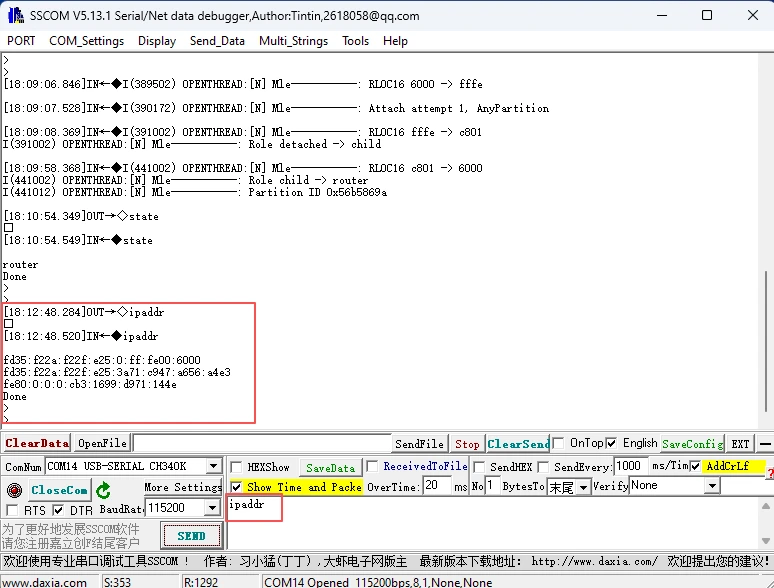Click the SSCOM app icon in title bar
This screenshot has height=588, width=774.
[15, 15]
